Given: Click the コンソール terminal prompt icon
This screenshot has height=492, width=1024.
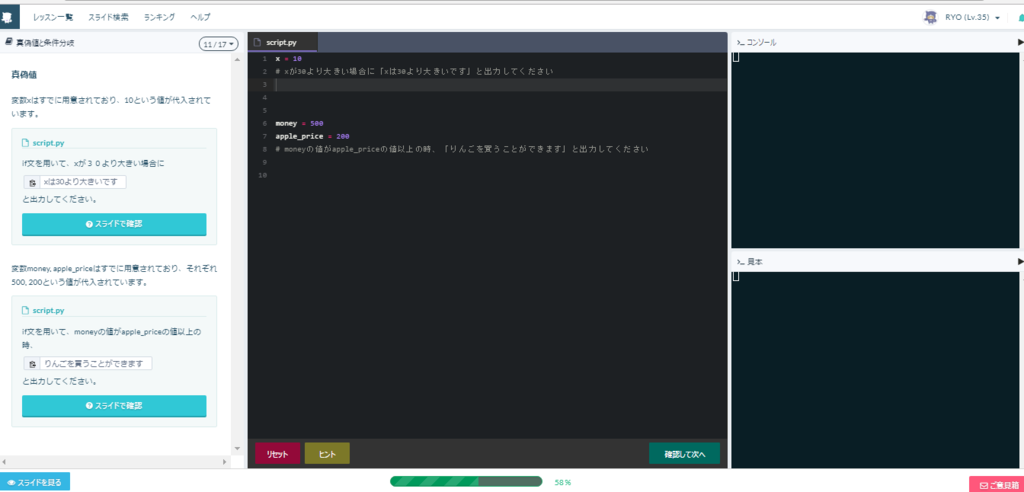Looking at the screenshot, I should (741, 43).
